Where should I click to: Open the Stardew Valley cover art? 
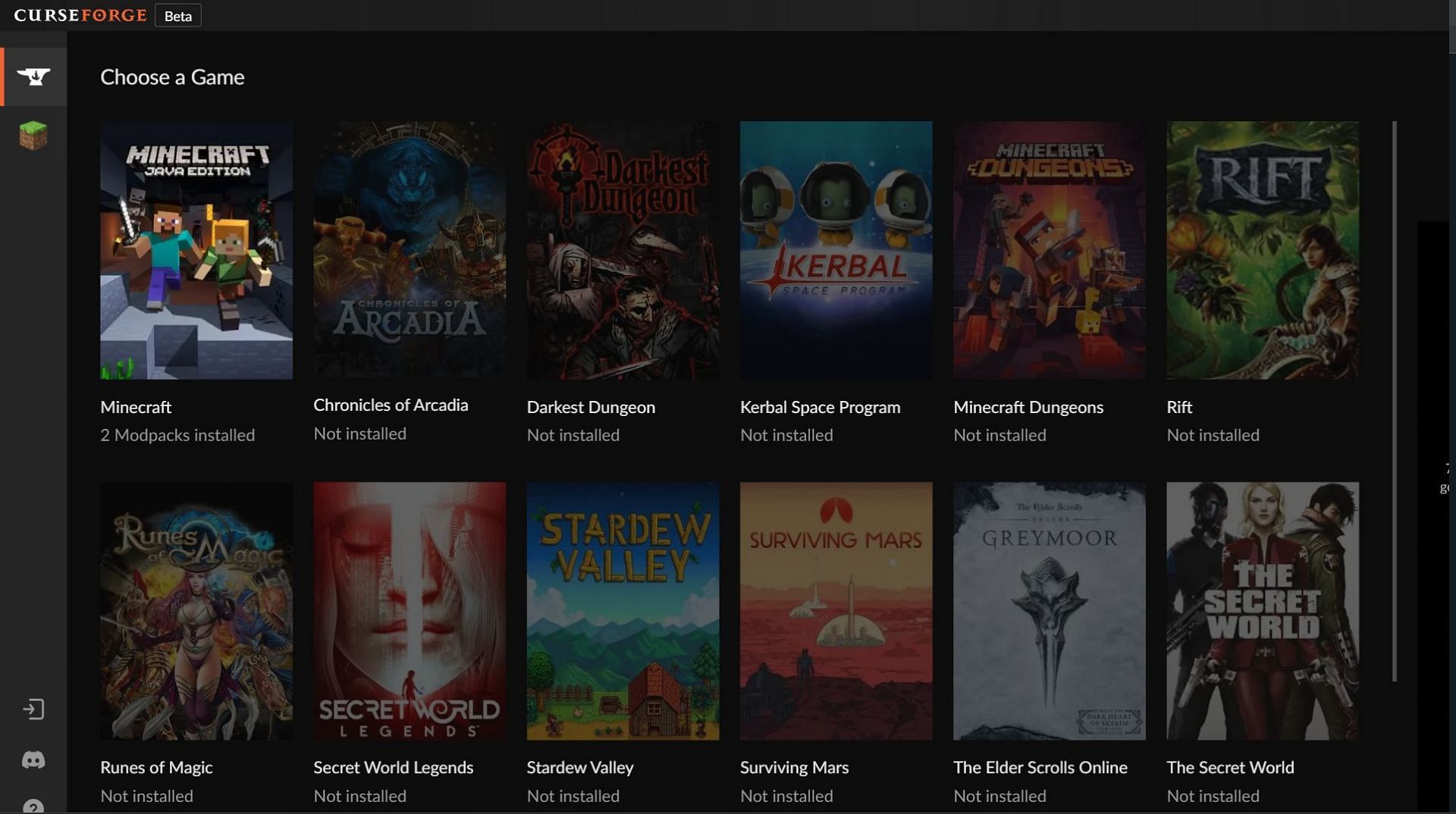pyautogui.click(x=623, y=611)
